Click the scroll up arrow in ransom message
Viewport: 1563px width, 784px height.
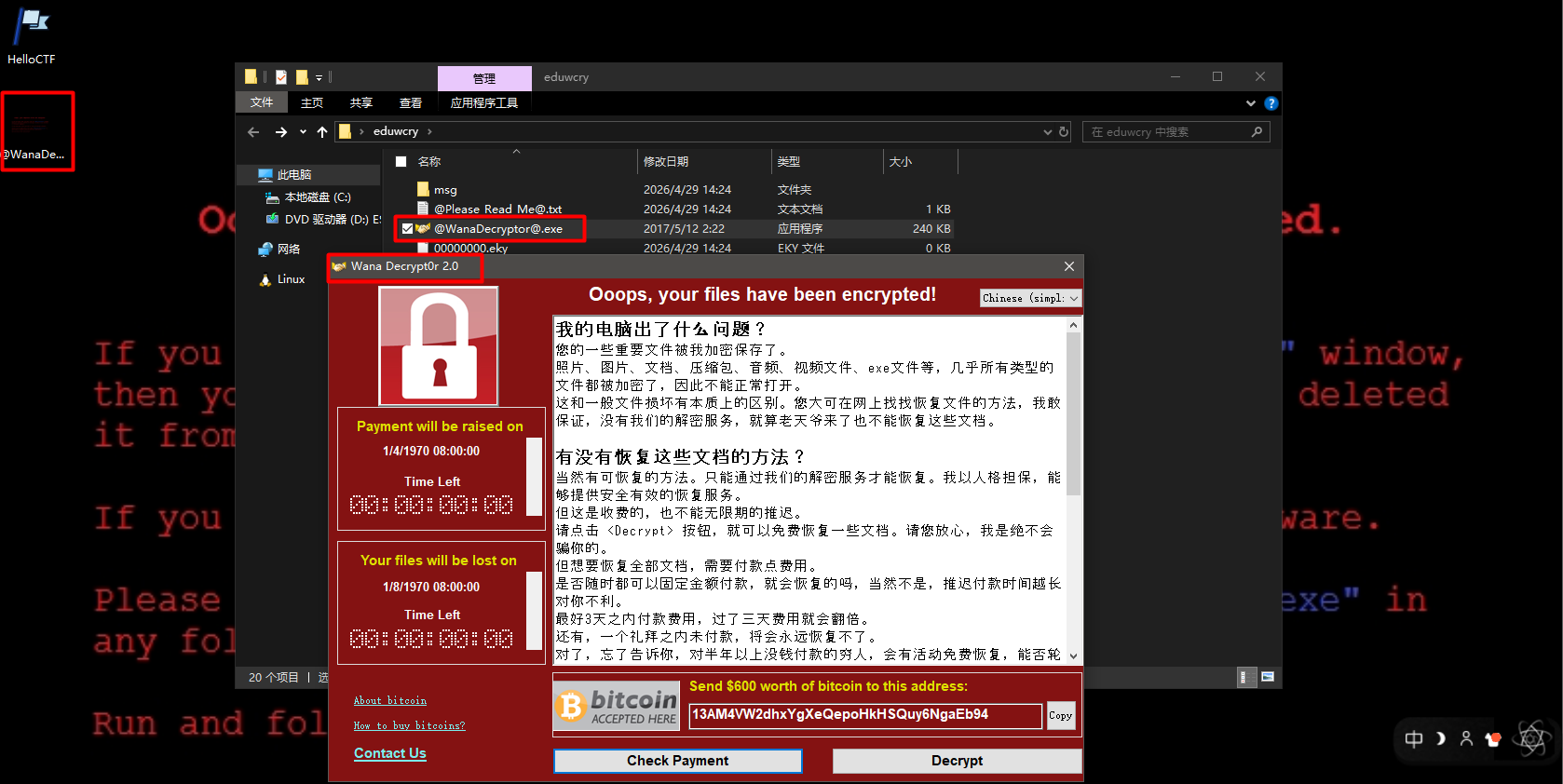point(1073,325)
